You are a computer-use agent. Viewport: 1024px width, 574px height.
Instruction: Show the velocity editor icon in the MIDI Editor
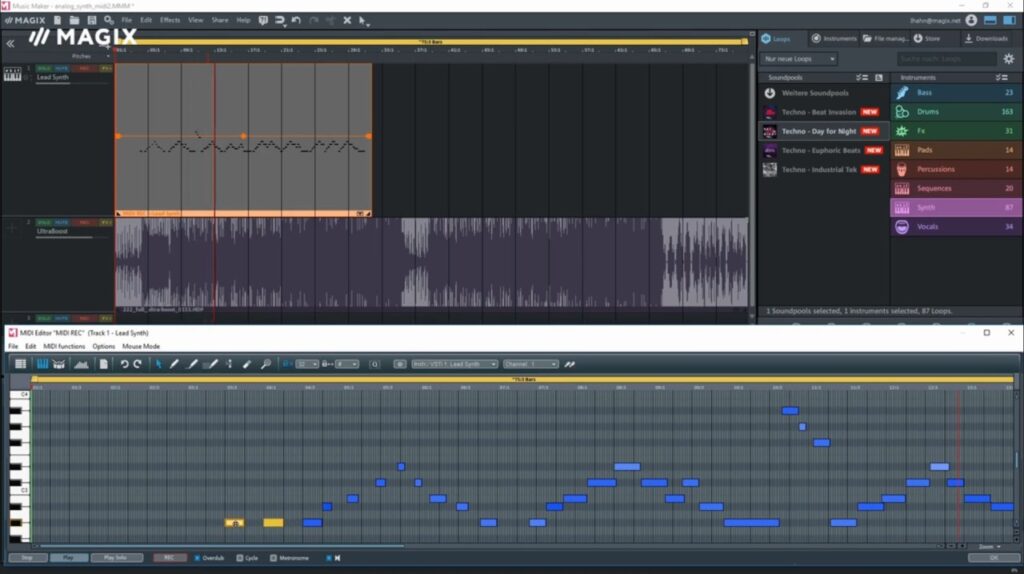81,364
